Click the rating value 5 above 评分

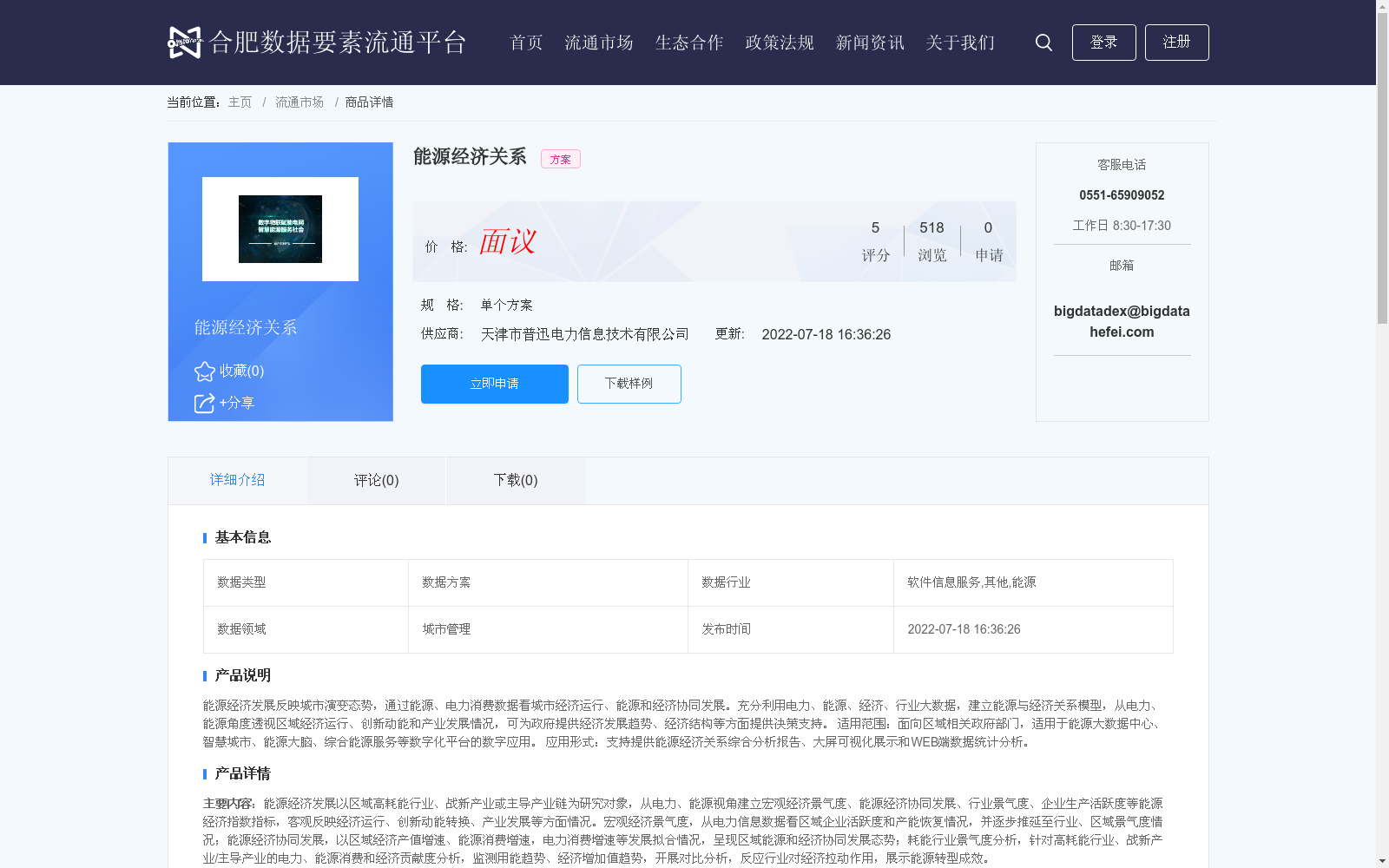click(875, 227)
